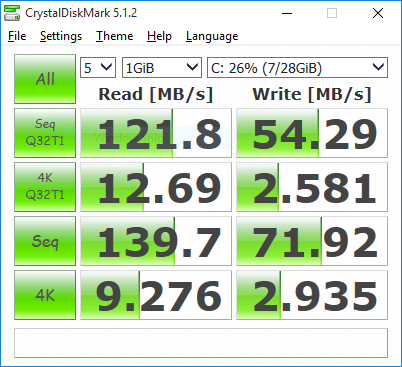Image resolution: width=402 pixels, height=367 pixels.
Task: Close the CrystalDiskMark window
Action: [x=378, y=13]
